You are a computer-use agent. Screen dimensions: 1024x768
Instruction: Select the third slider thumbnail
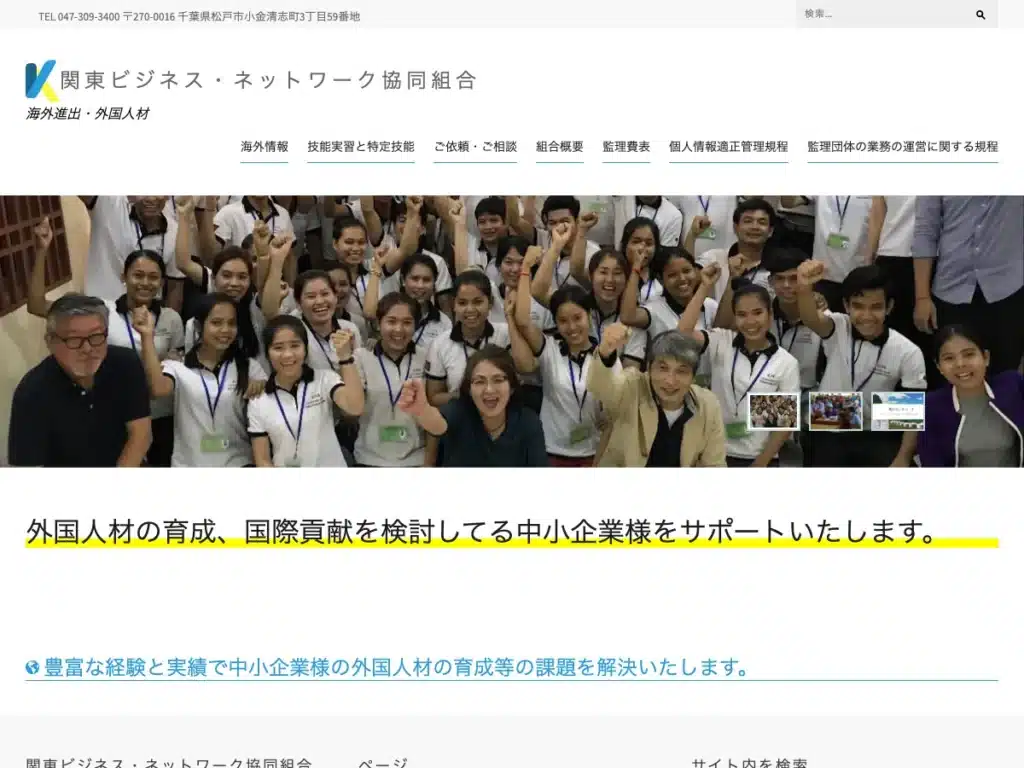(x=898, y=411)
